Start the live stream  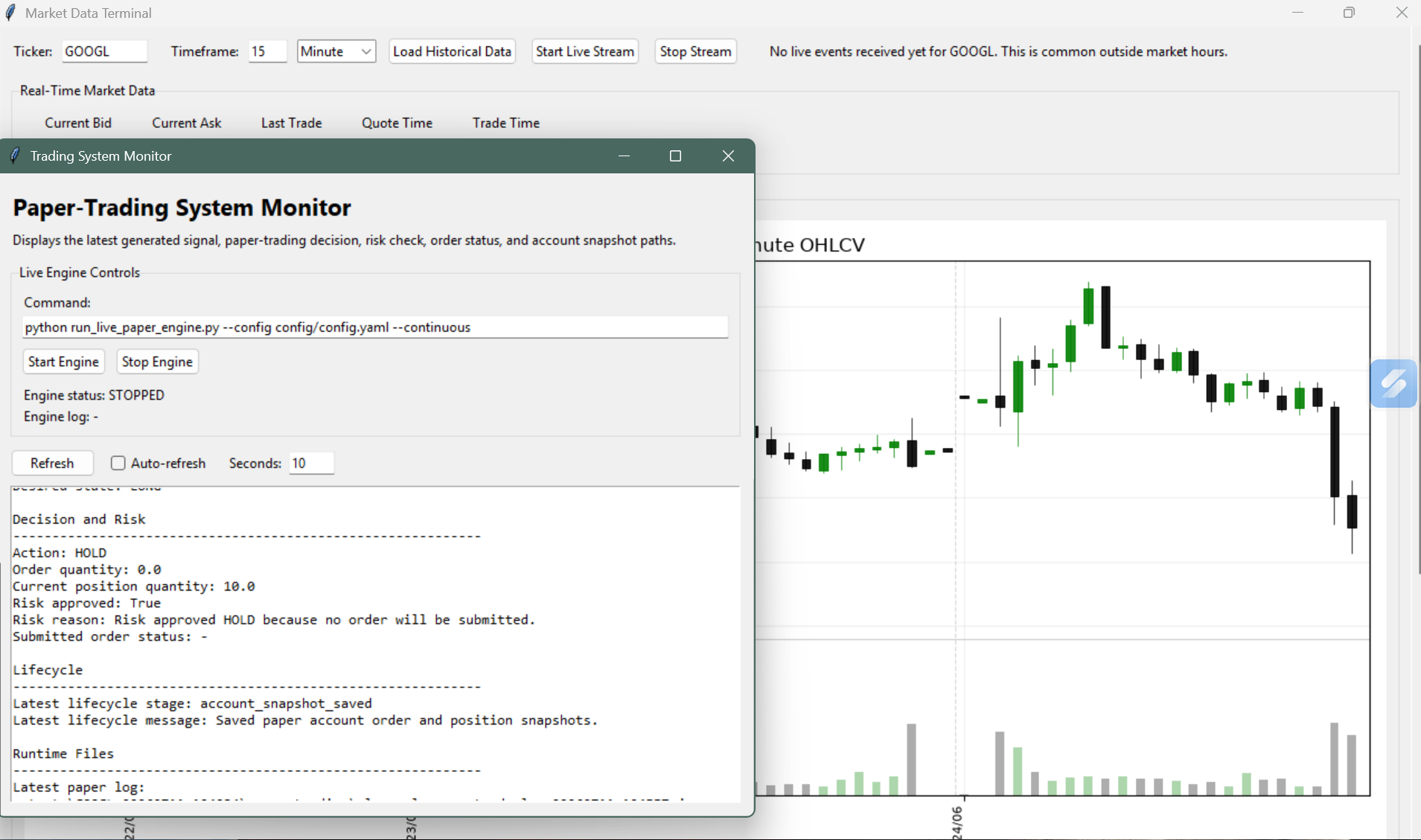585,51
